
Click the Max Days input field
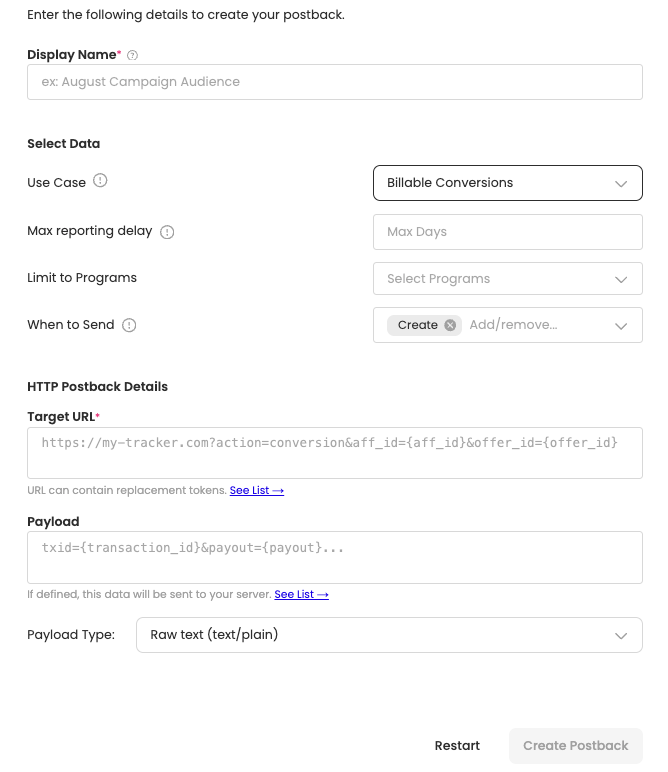tap(507, 232)
